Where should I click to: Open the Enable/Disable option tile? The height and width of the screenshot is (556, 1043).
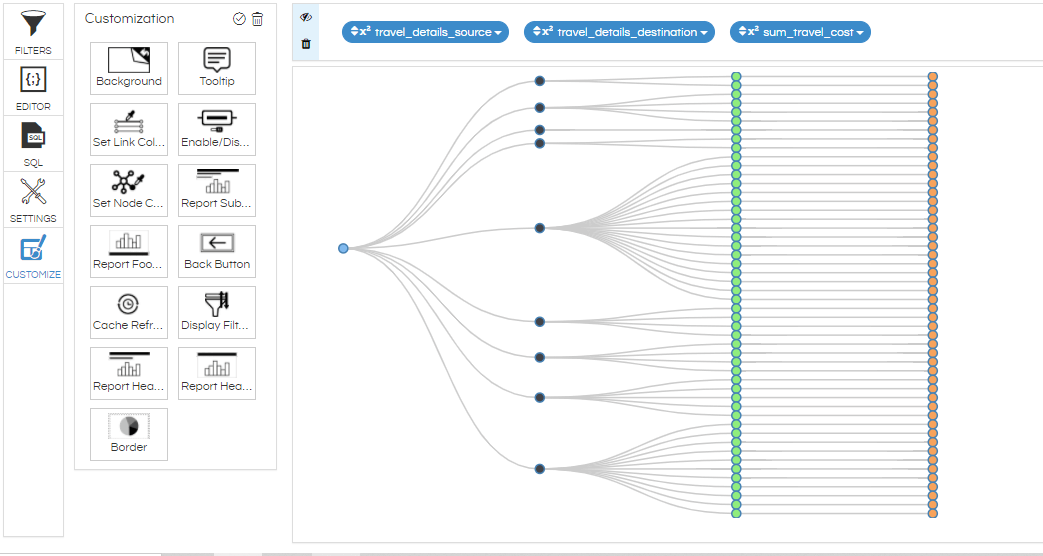(x=217, y=130)
